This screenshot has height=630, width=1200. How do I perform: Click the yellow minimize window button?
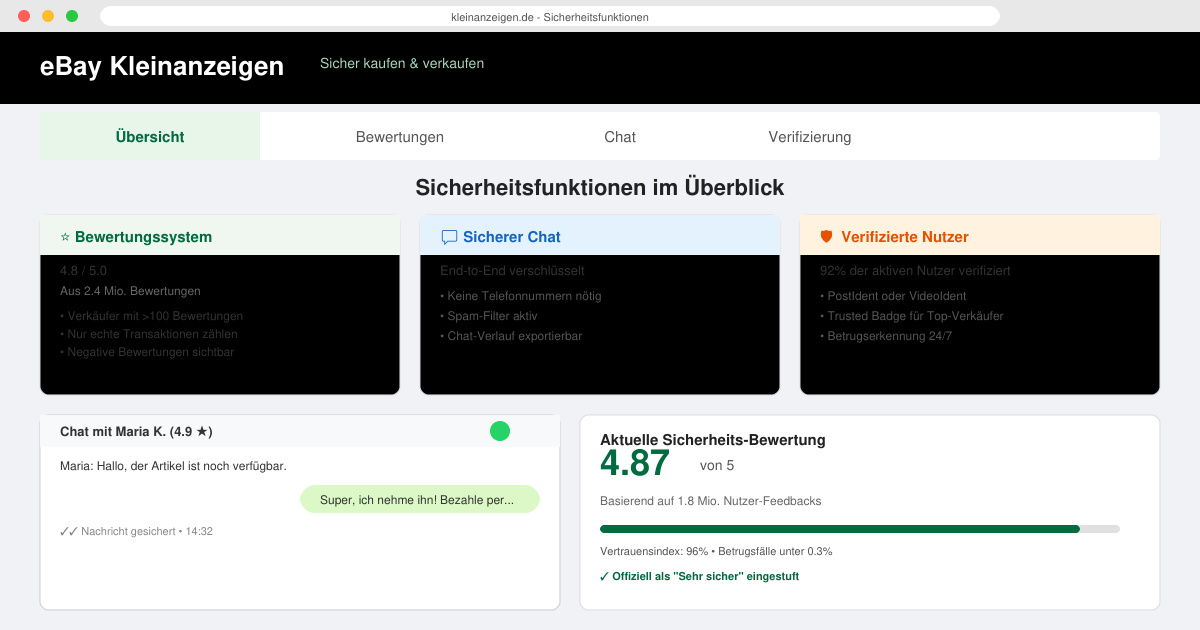coord(48,16)
